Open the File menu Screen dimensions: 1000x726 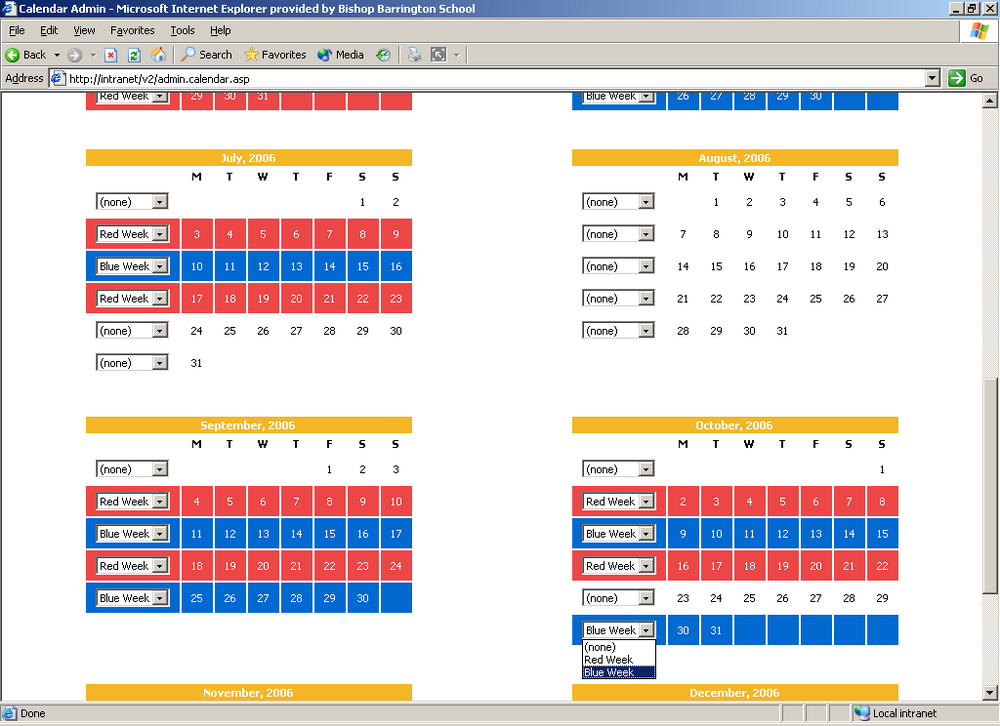pyautogui.click(x=17, y=30)
